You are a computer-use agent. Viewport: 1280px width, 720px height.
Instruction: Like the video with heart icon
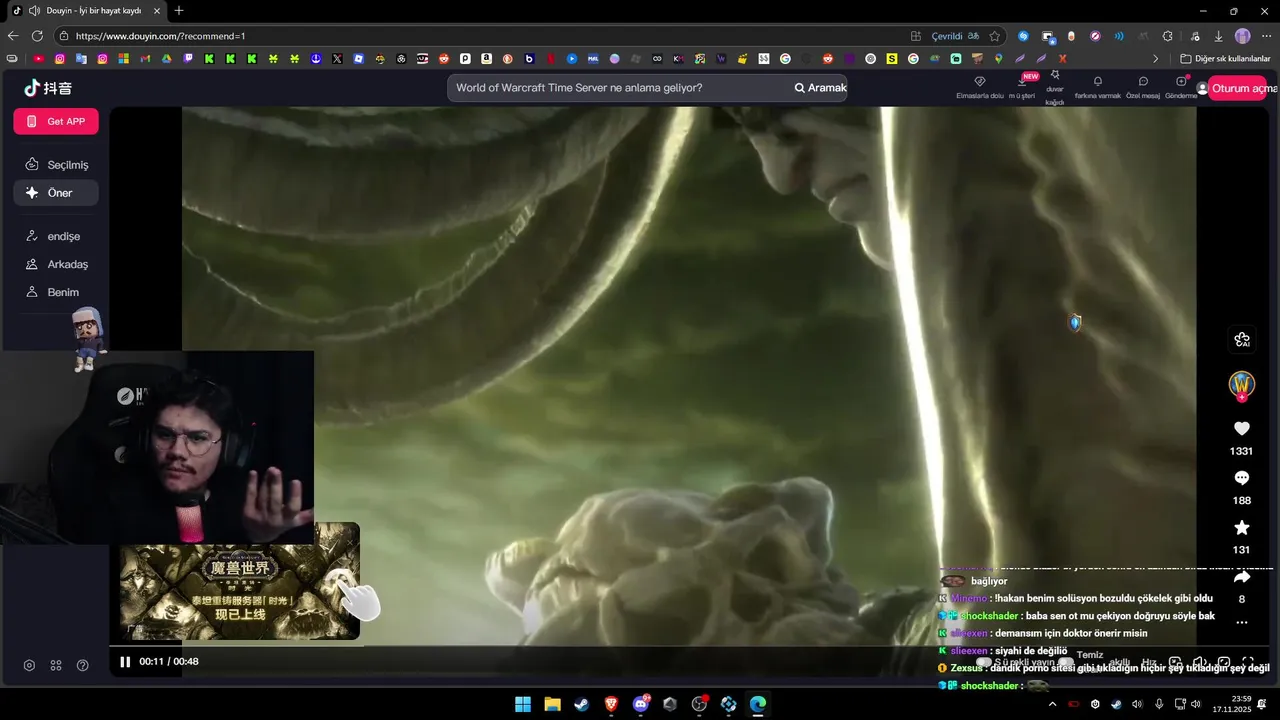coord(1241,428)
